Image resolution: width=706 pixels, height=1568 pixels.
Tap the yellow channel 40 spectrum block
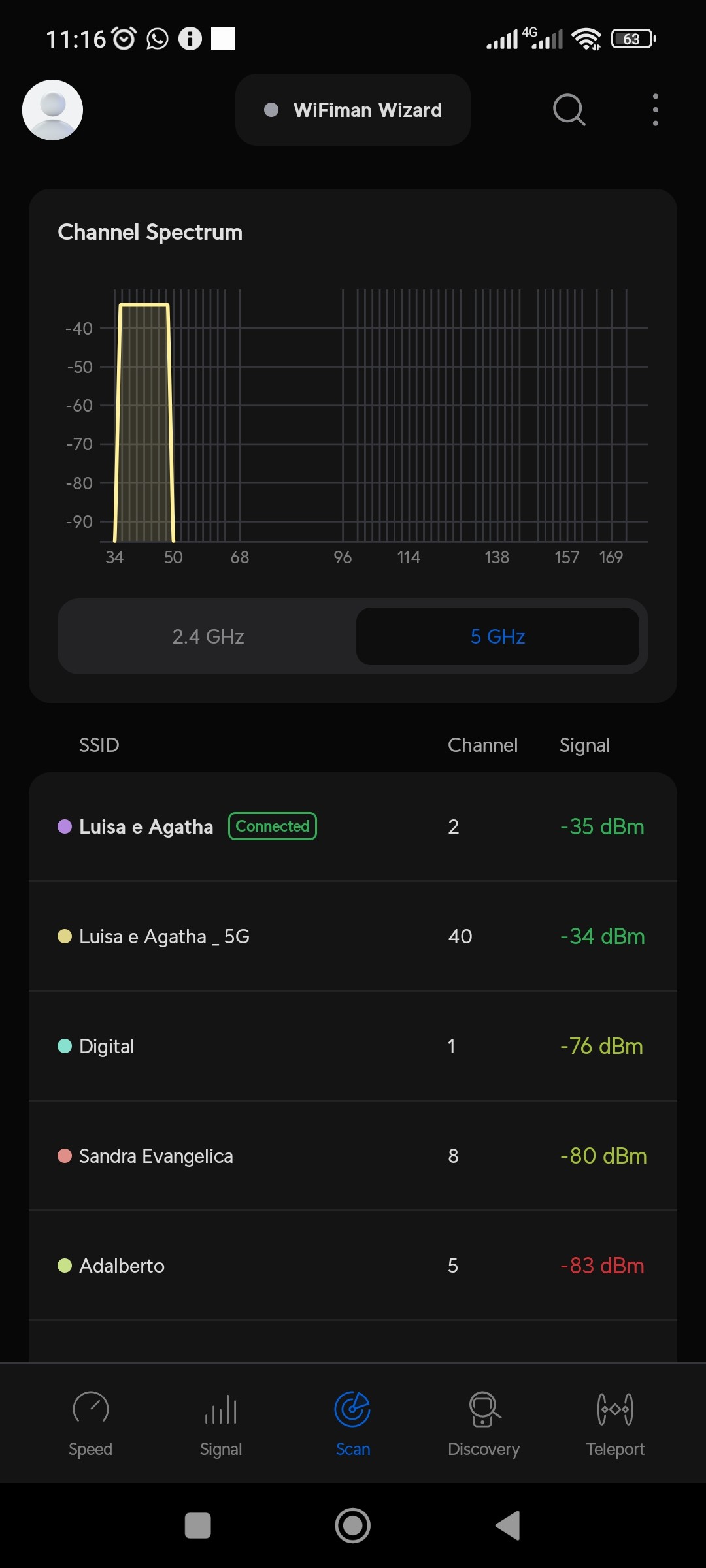coord(144,425)
